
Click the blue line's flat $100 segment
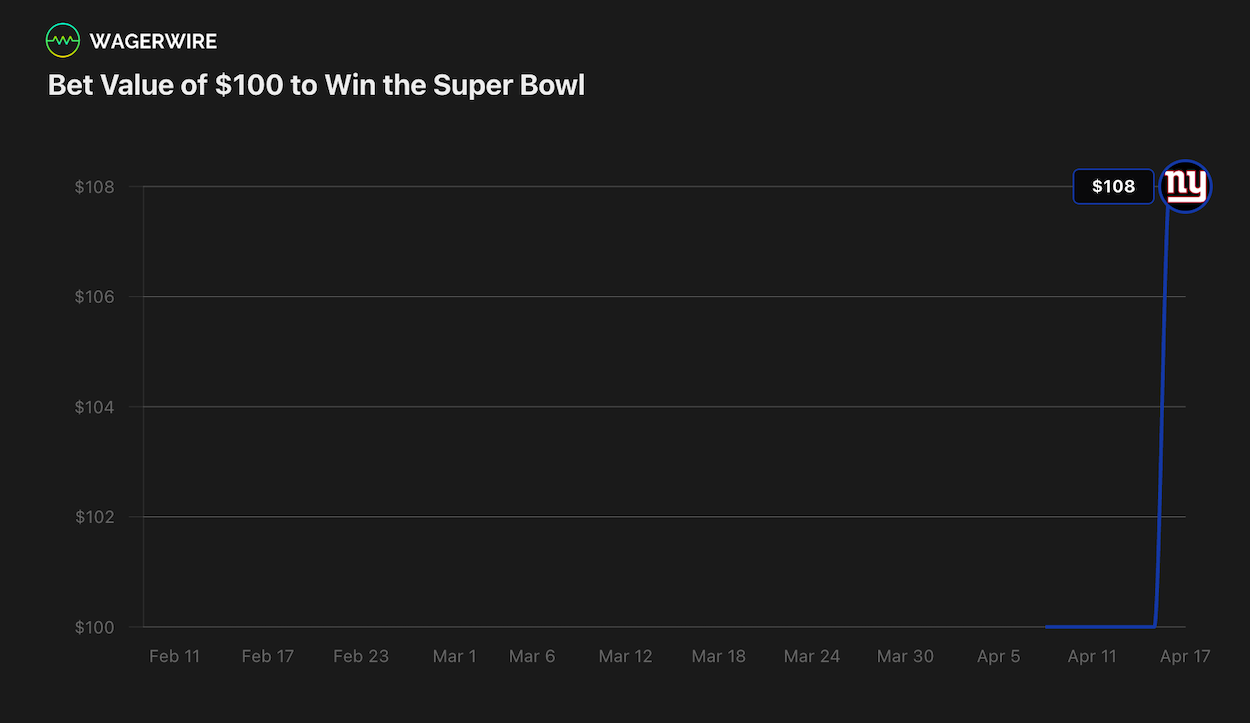point(1100,627)
